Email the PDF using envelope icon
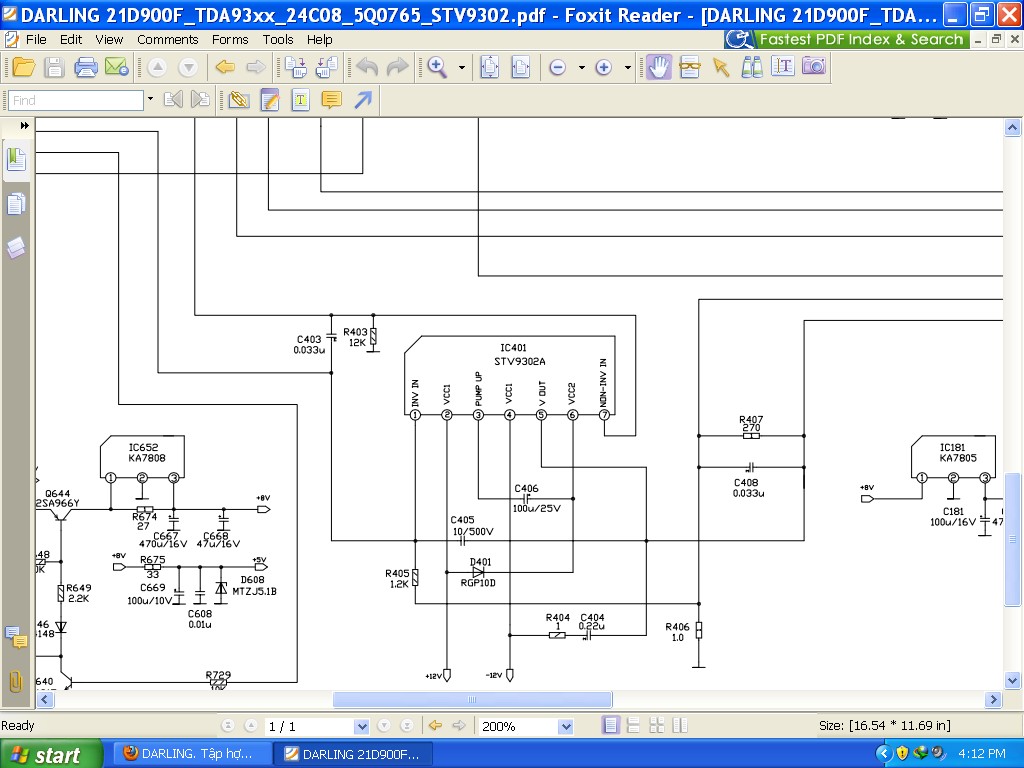 (x=117, y=67)
